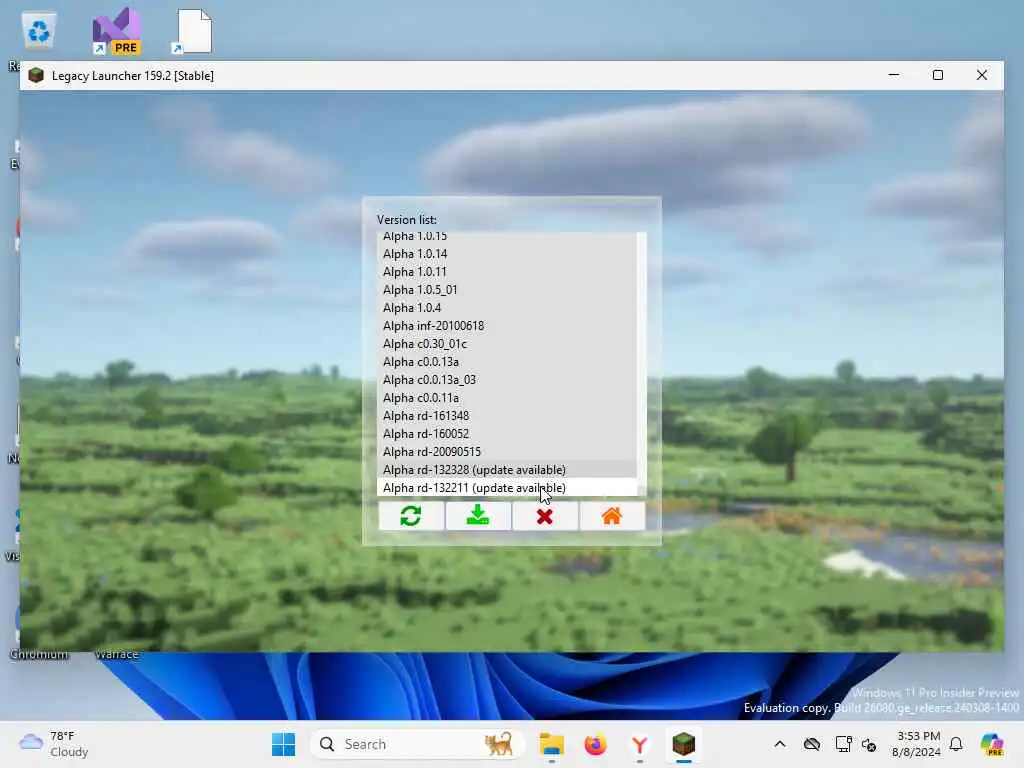Select Alpha 1.0.15 in version list
Image resolution: width=1024 pixels, height=768 pixels.
pos(507,237)
